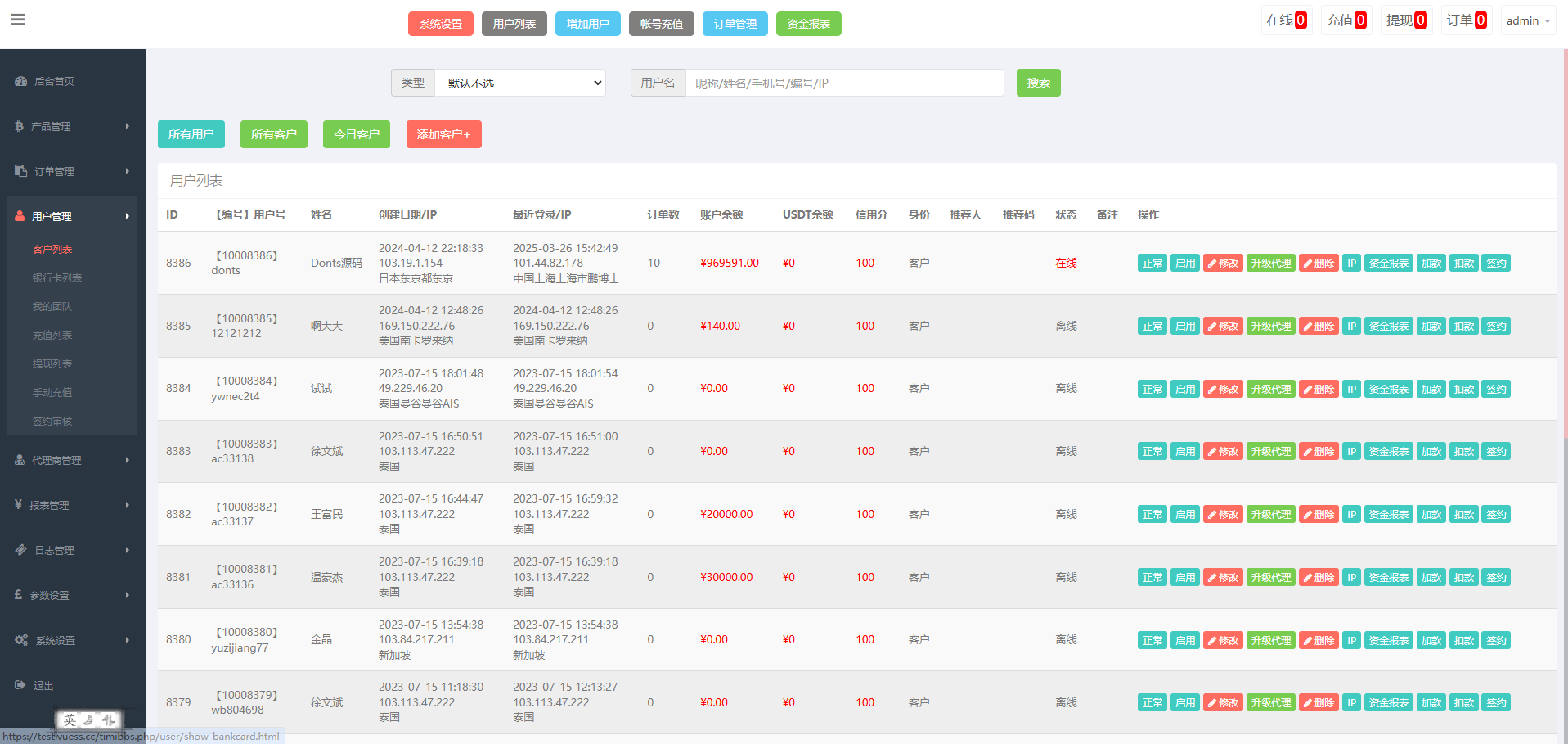Toggle 正常 state for user 12121212
This screenshot has width=1568, height=744.
[1152, 327]
